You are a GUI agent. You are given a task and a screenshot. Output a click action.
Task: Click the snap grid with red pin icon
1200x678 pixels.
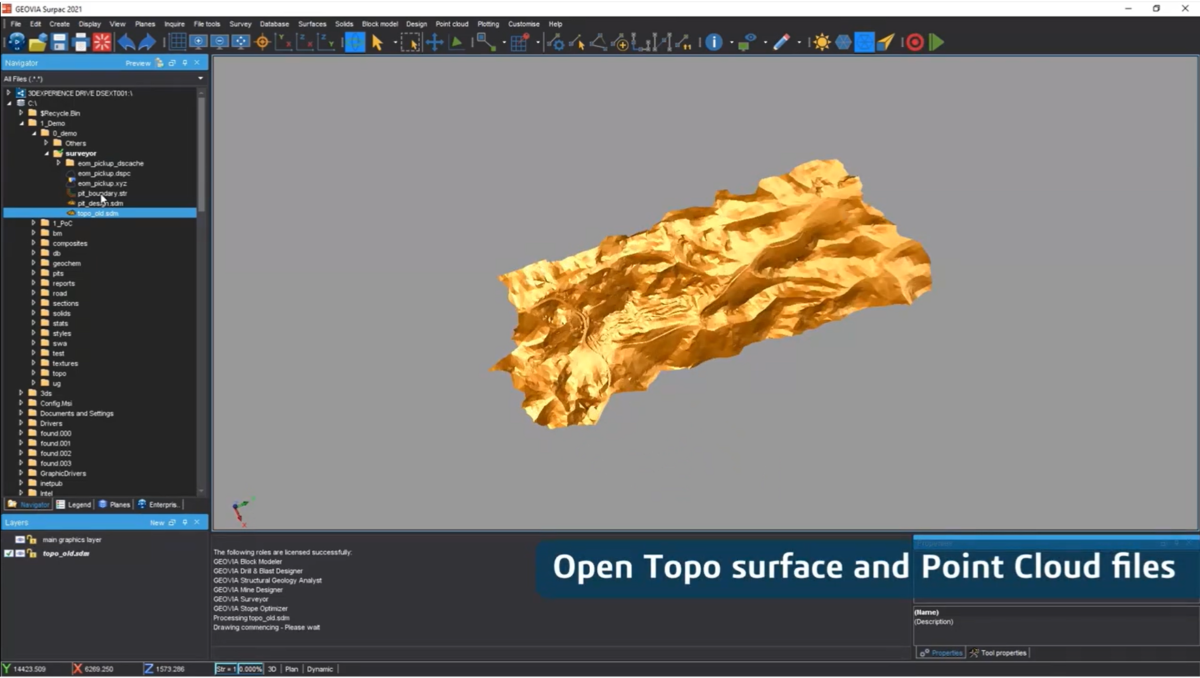(x=519, y=42)
